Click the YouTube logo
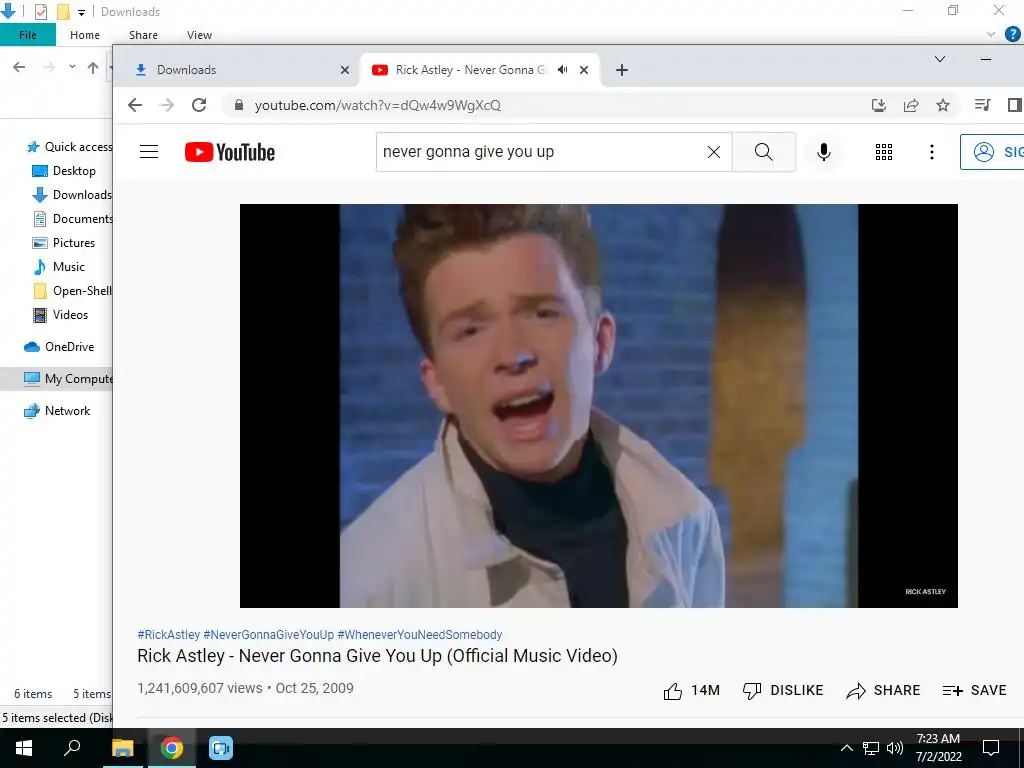The height and width of the screenshot is (768, 1024). click(x=230, y=152)
